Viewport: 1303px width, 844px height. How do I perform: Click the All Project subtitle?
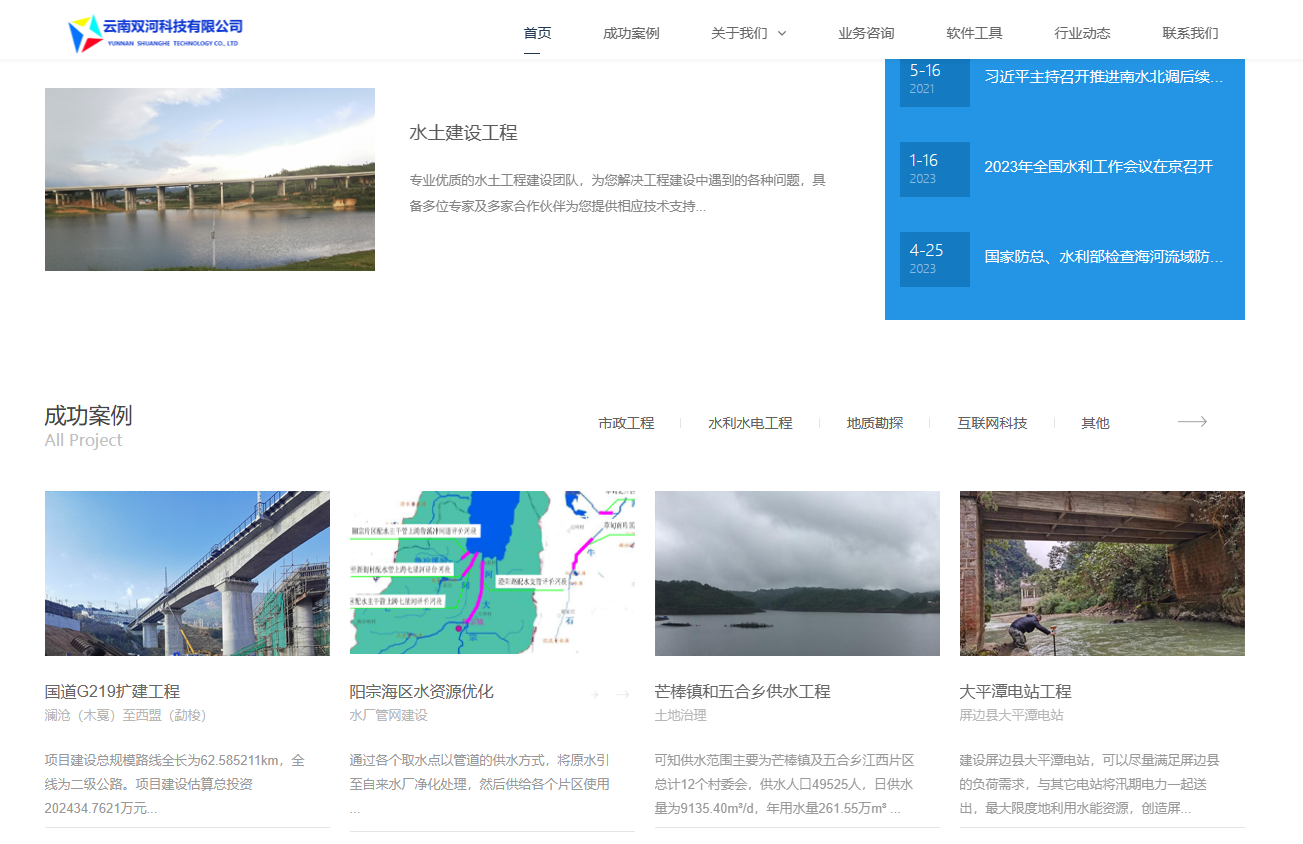tap(83, 440)
